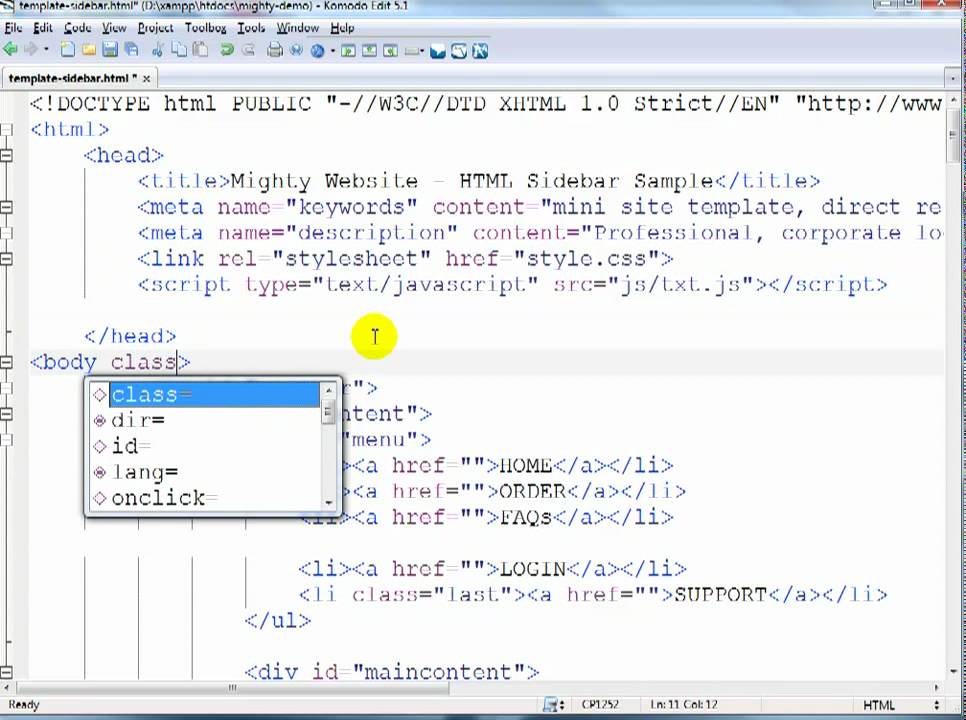The height and width of the screenshot is (720, 966).
Task: Open dropdown next to browser preview globe
Action: pos(333,51)
